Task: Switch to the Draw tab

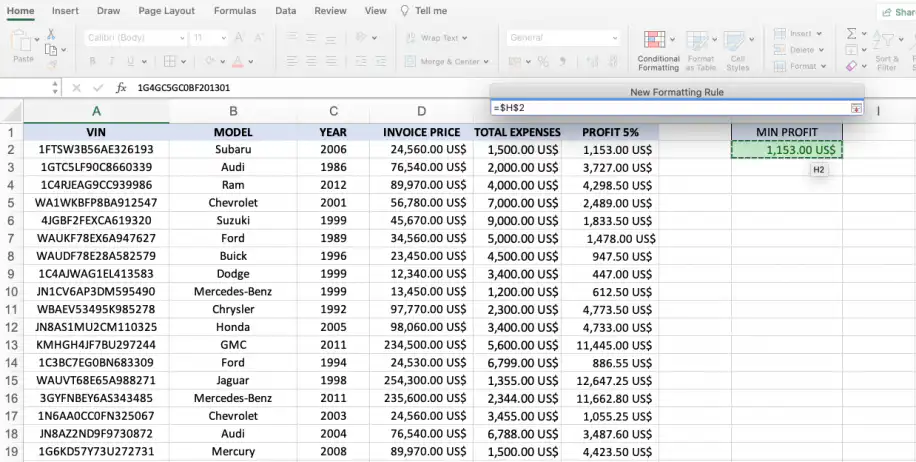Action: tap(109, 11)
